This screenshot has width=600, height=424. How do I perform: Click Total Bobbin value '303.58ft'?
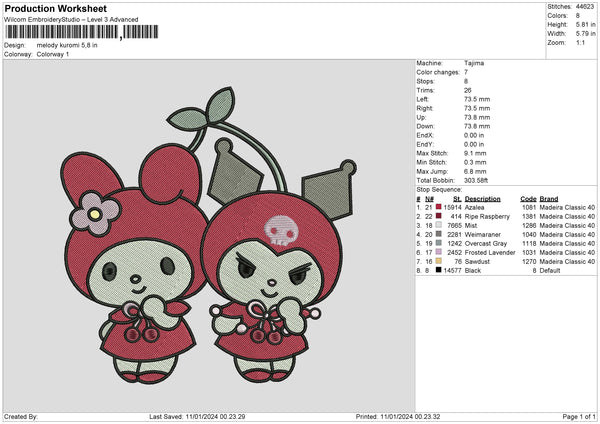click(476, 180)
